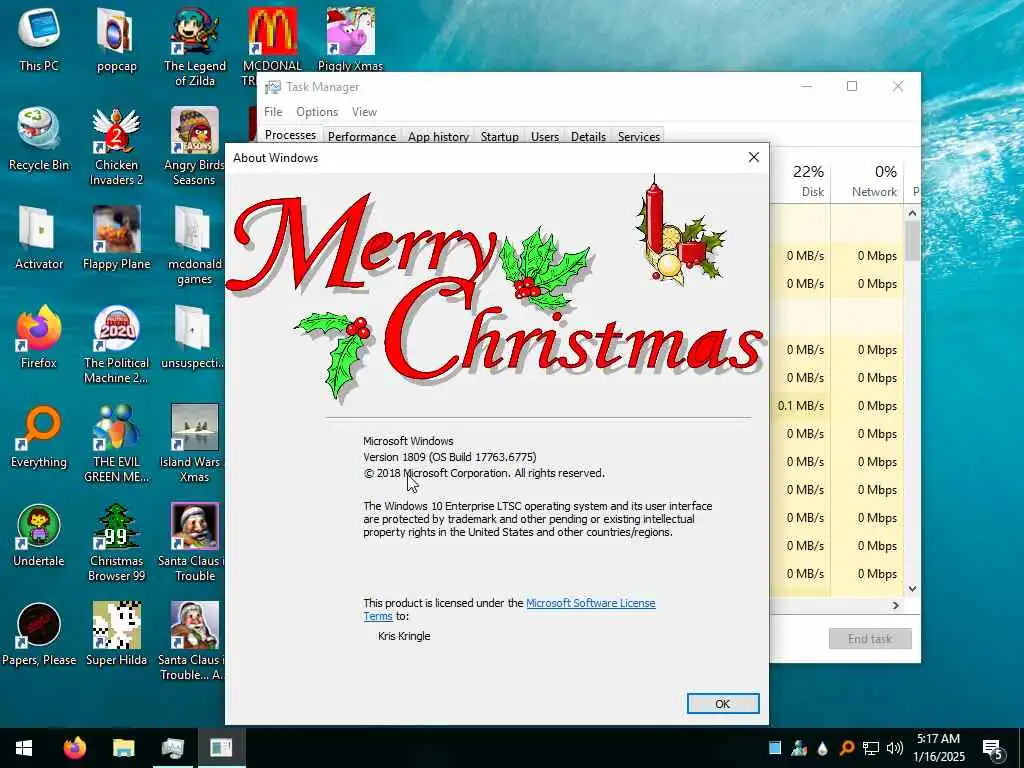The width and height of the screenshot is (1024, 768).
Task: Open Microsoft Software License Terms link
Action: [590, 603]
